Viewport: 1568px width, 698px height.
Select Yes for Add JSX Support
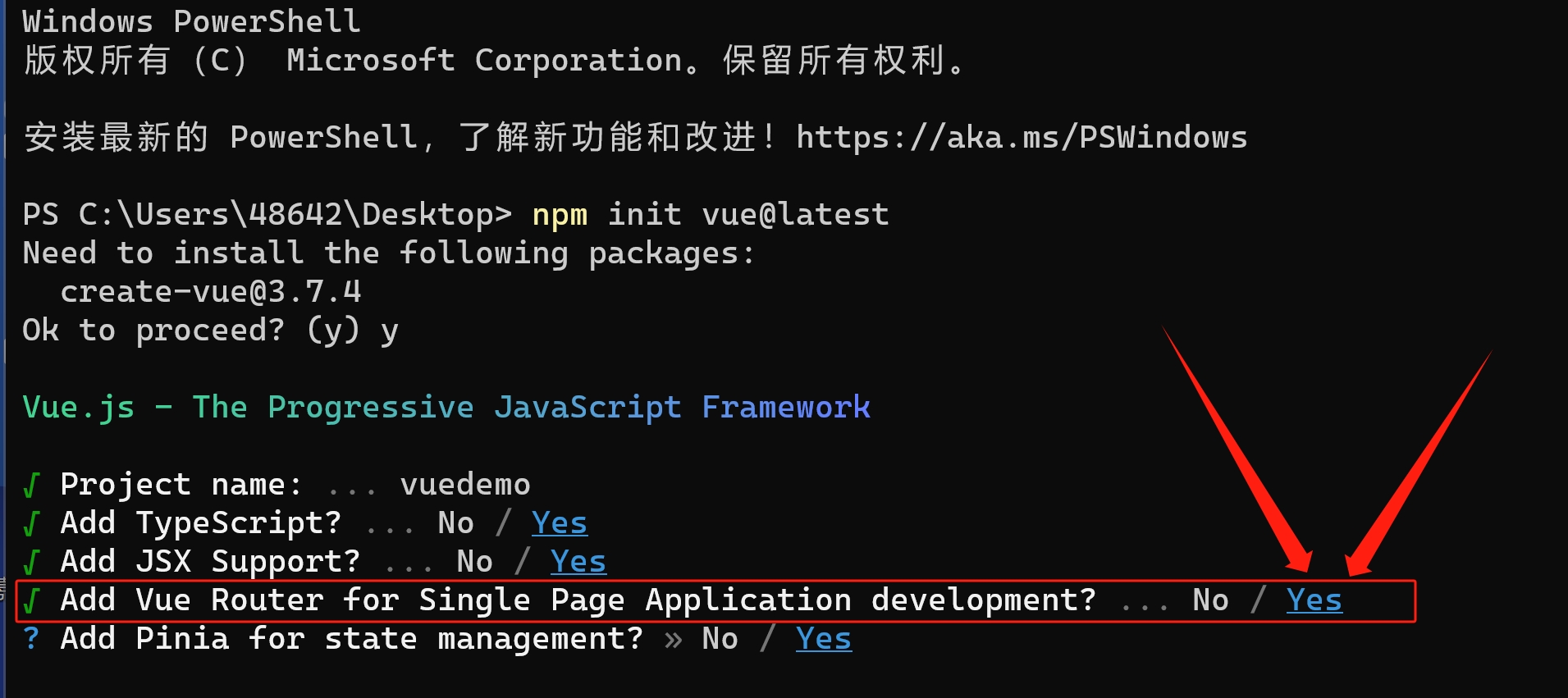578,562
